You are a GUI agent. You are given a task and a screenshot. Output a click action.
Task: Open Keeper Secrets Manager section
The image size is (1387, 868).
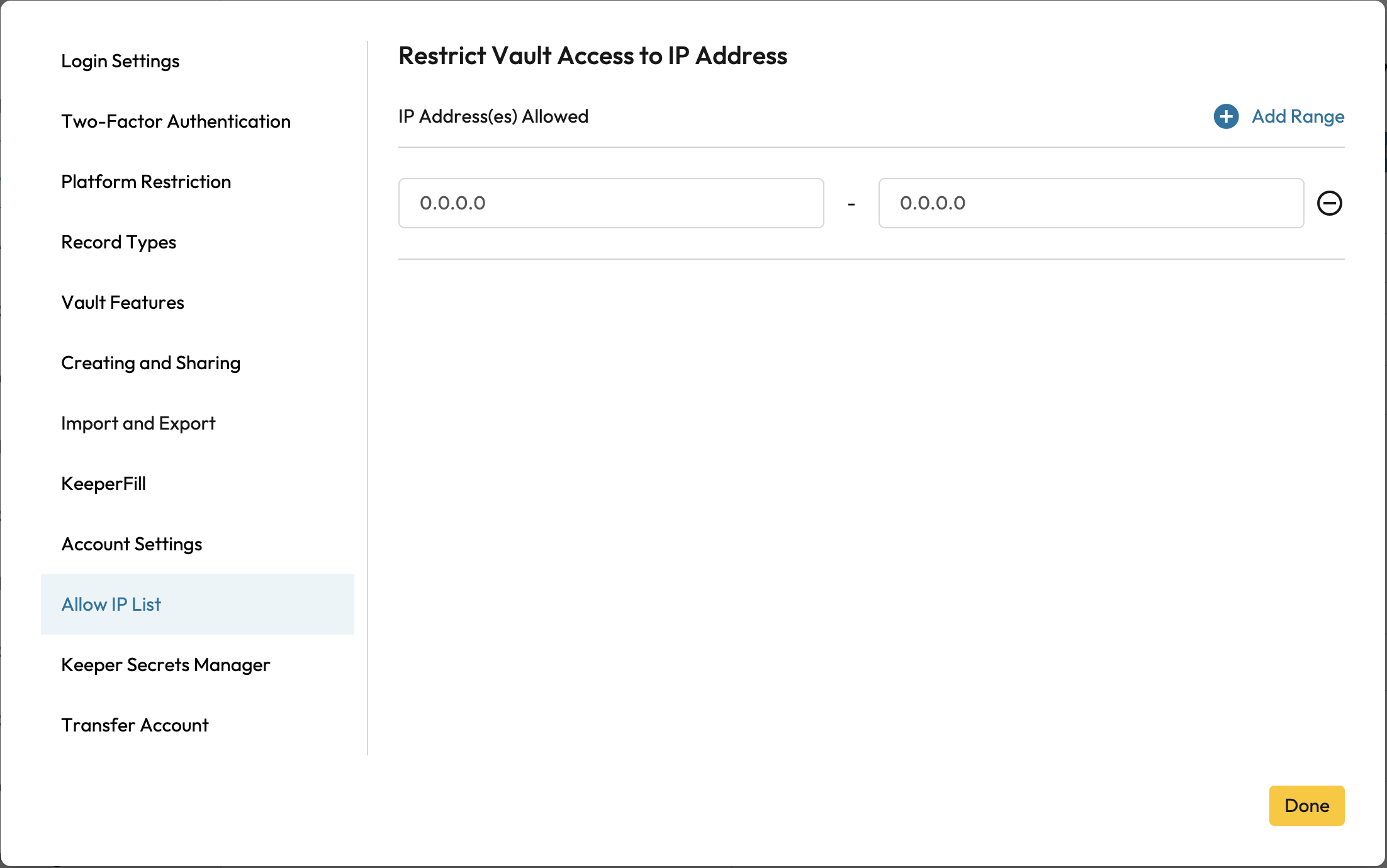(166, 665)
